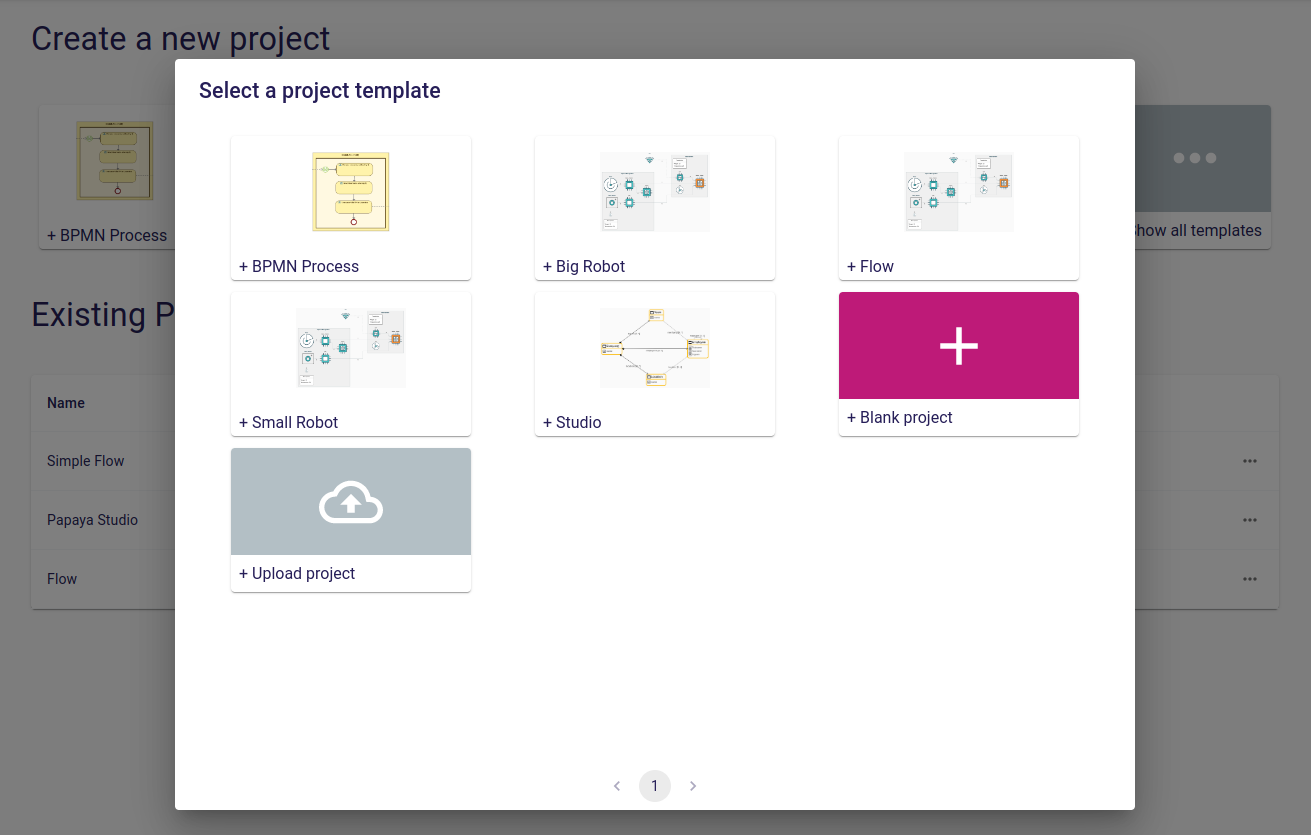The height and width of the screenshot is (835, 1311).
Task: Click the Name column header
Action: [66, 403]
